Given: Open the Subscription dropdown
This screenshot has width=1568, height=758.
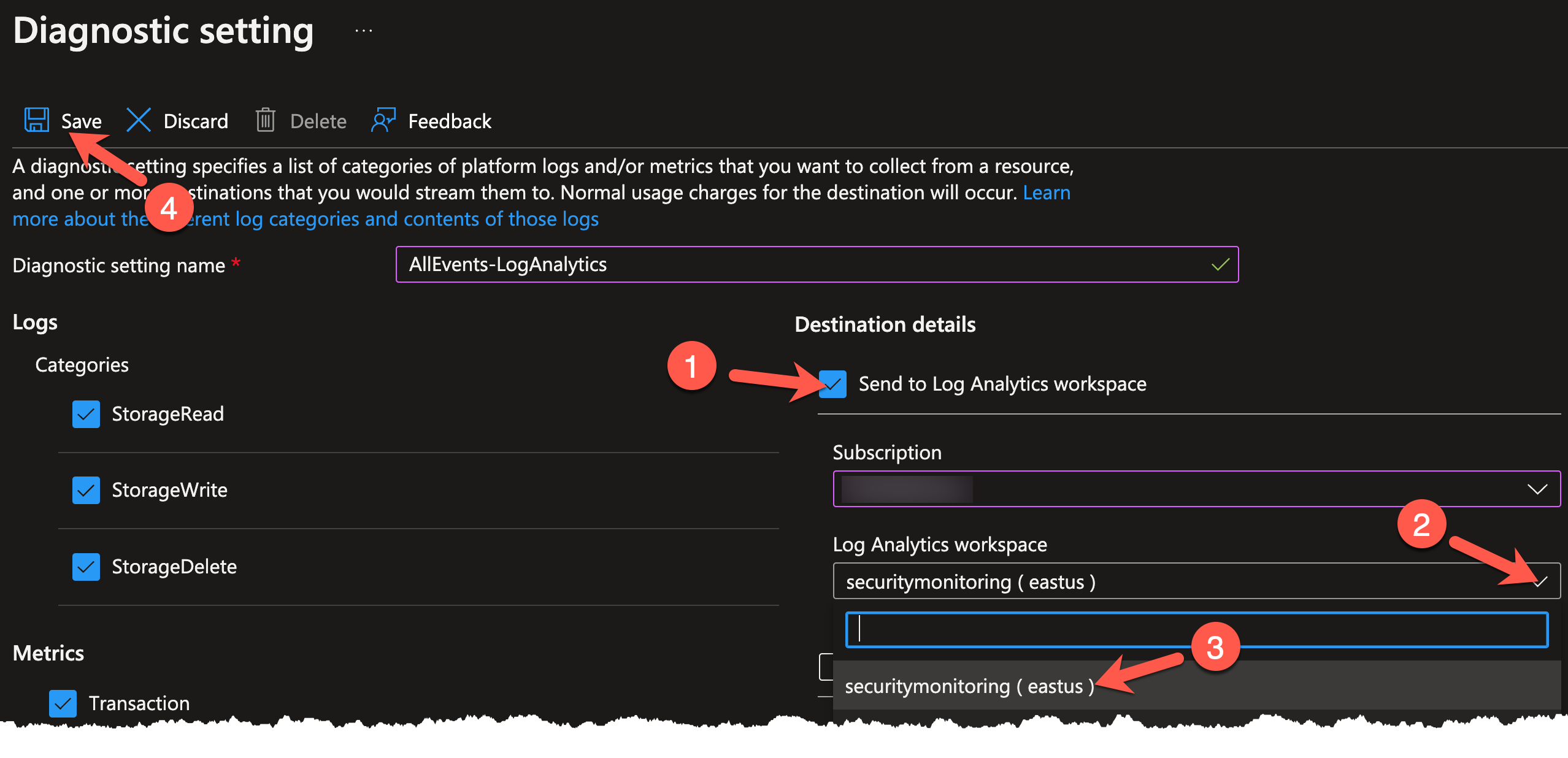Looking at the screenshot, I should 1196,489.
